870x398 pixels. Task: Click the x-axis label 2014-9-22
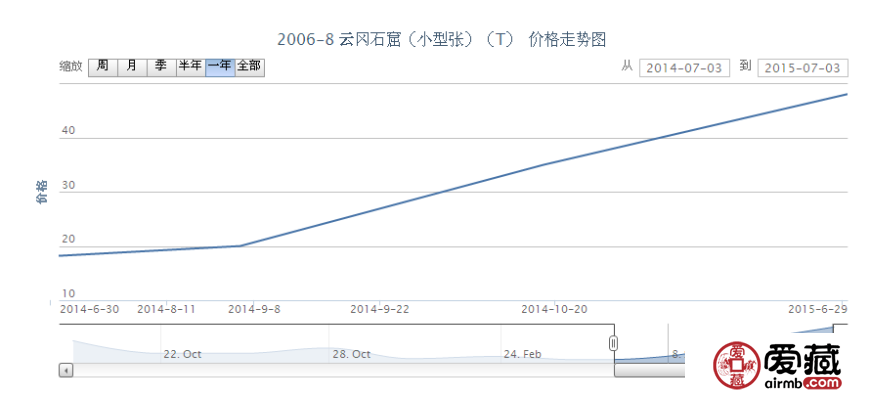tap(380, 309)
